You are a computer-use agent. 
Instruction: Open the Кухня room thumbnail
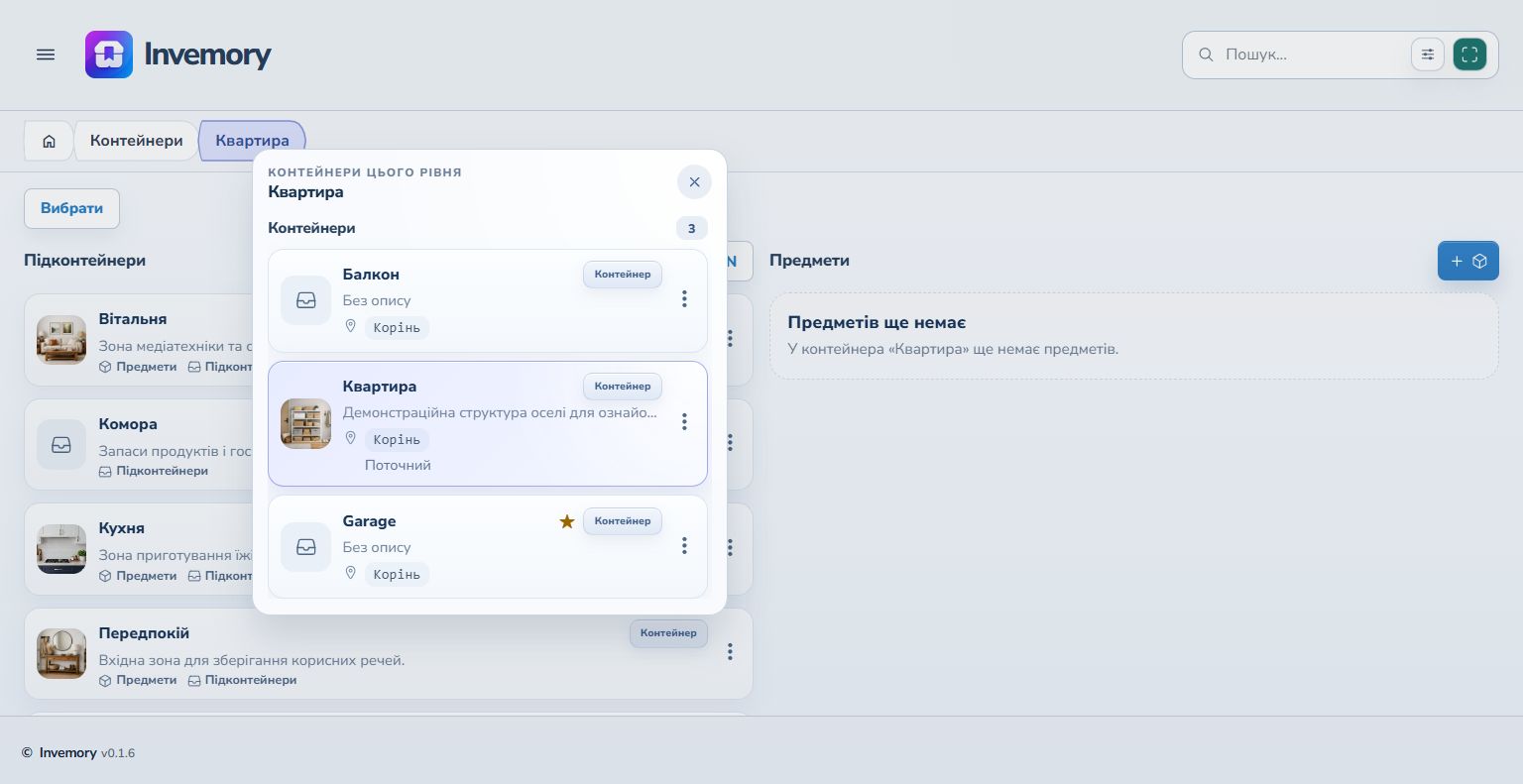pos(61,549)
